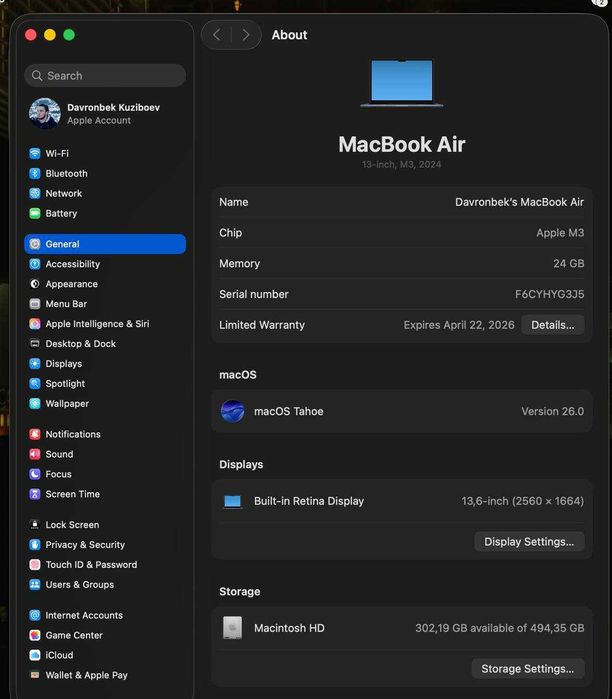Click the 13,6-inch (2560 × 1664) value
Screen dimensions: 612x699
pyautogui.click(x=523, y=501)
